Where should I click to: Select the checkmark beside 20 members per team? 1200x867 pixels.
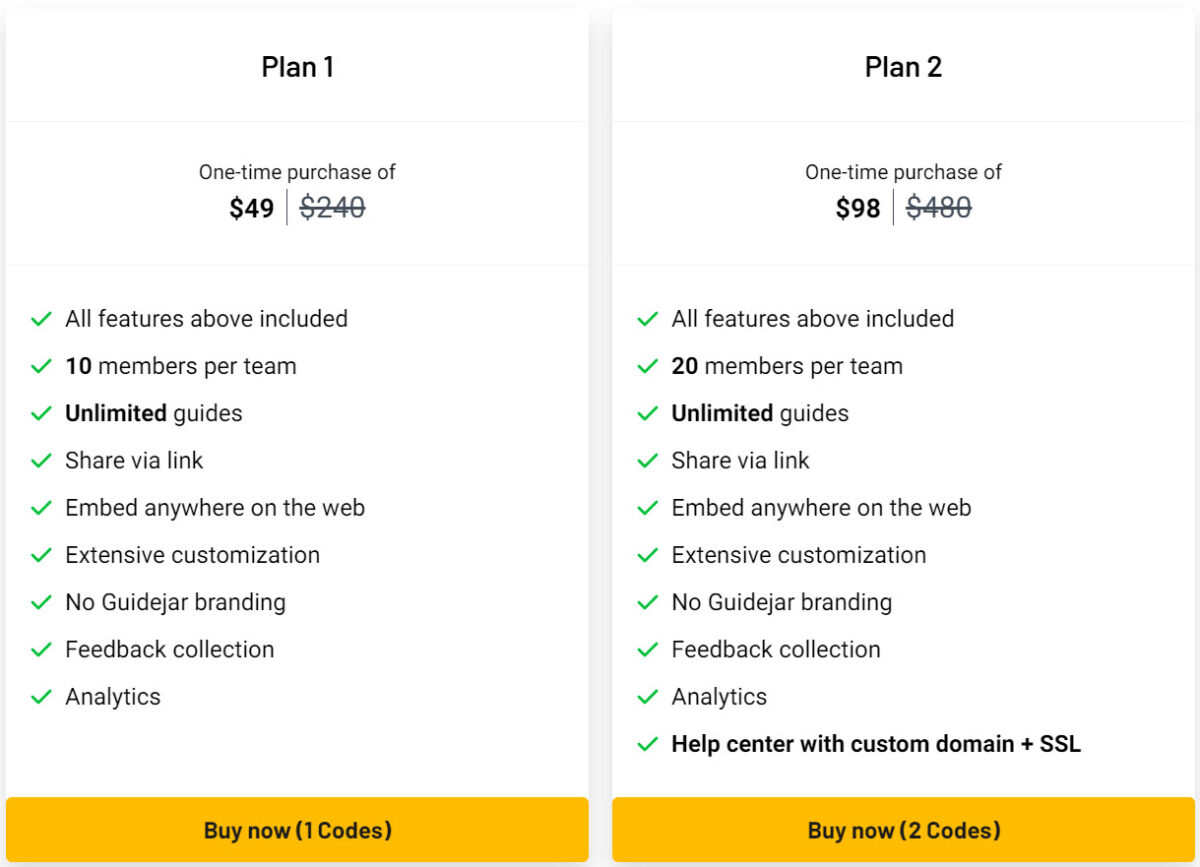tap(646, 366)
